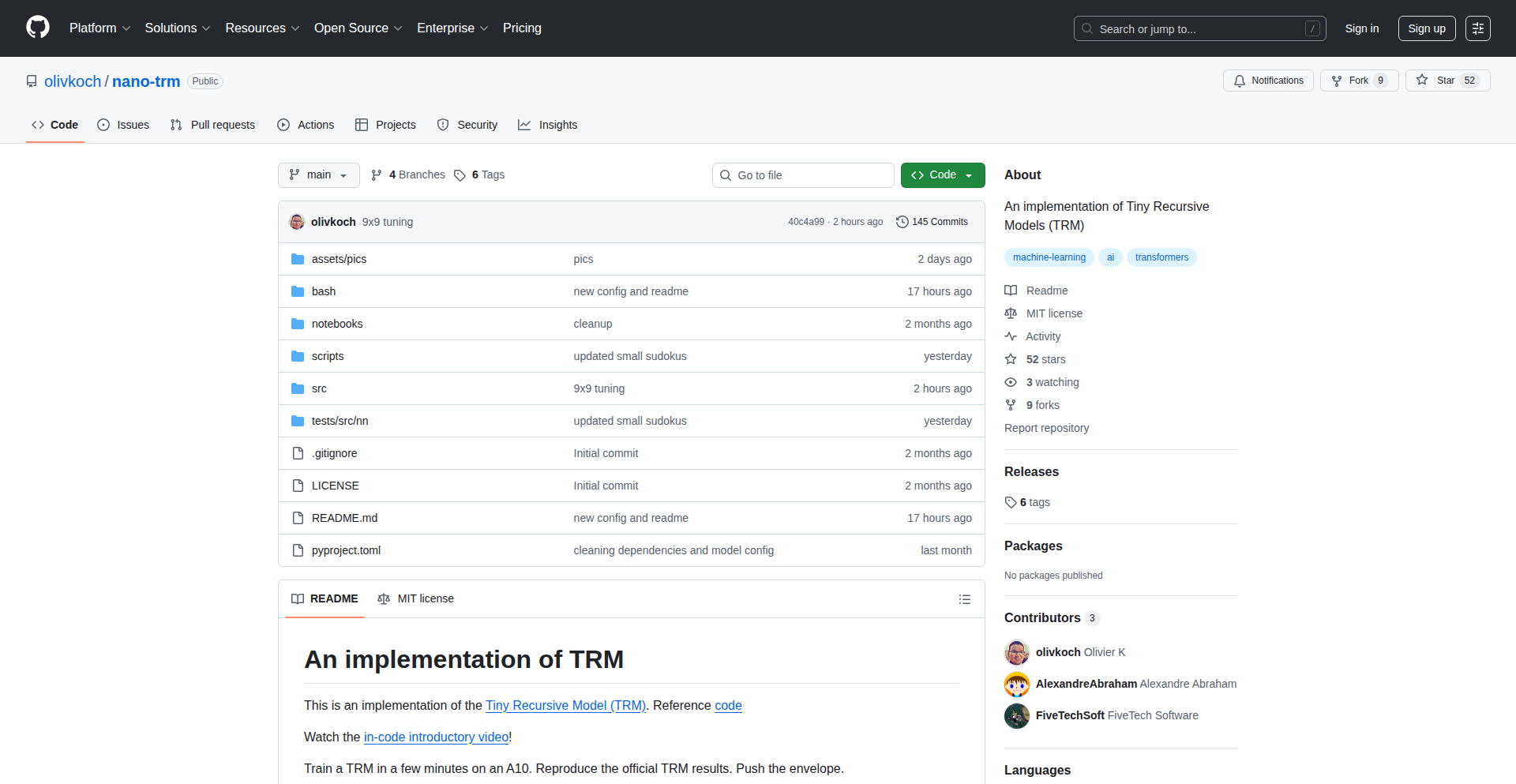Open the Tiny Recursive Model (TRM) link
1516x784 pixels.
565,705
